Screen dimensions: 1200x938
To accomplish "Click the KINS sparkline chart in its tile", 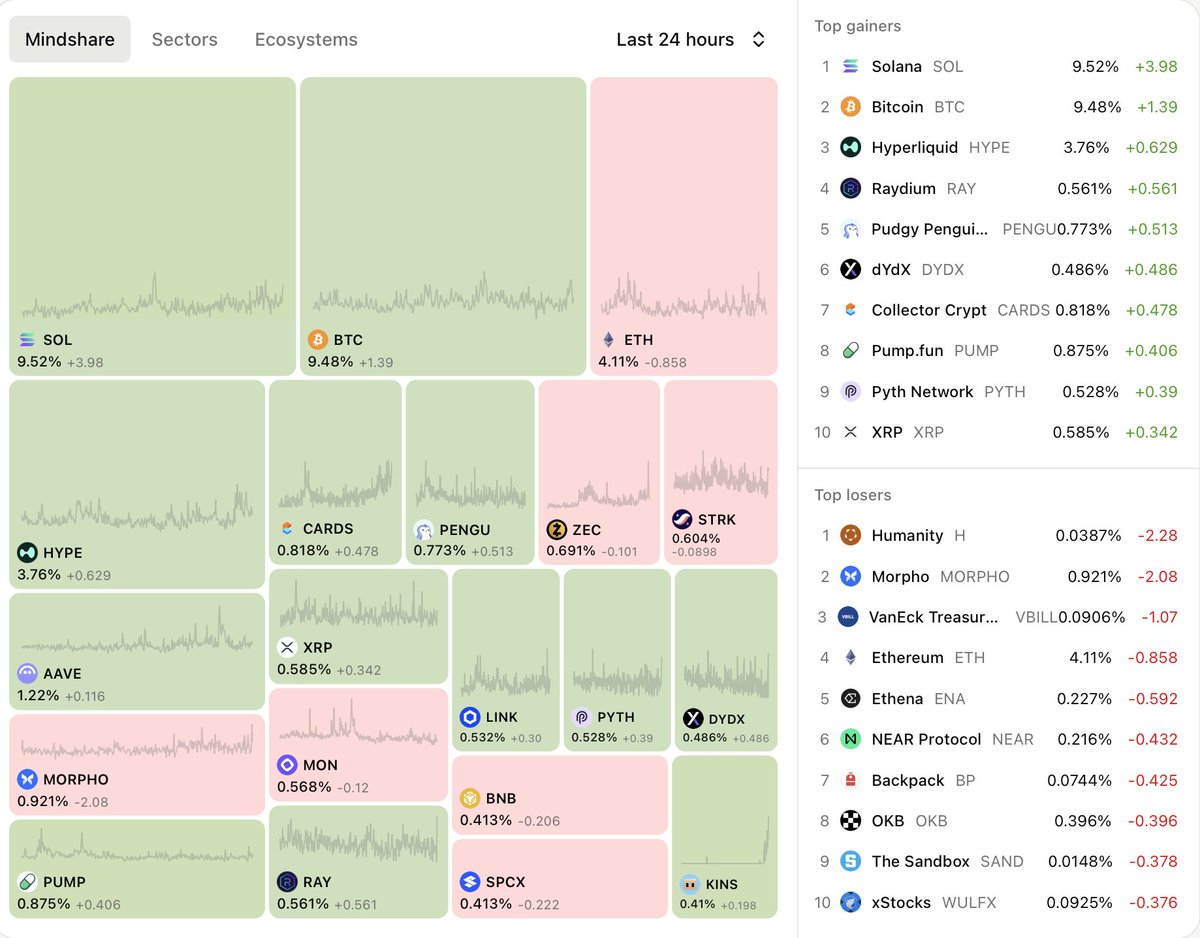I will click(x=725, y=842).
